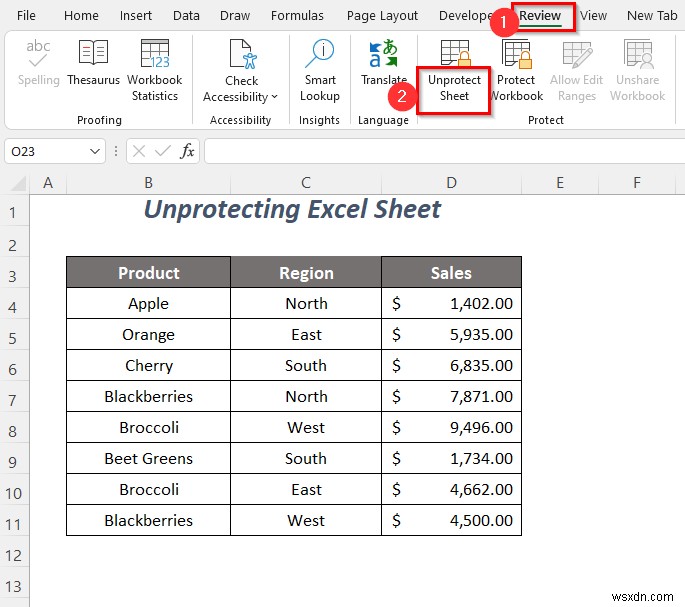This screenshot has height=607, width=685.
Task: Select column E header
Action: pos(560,183)
